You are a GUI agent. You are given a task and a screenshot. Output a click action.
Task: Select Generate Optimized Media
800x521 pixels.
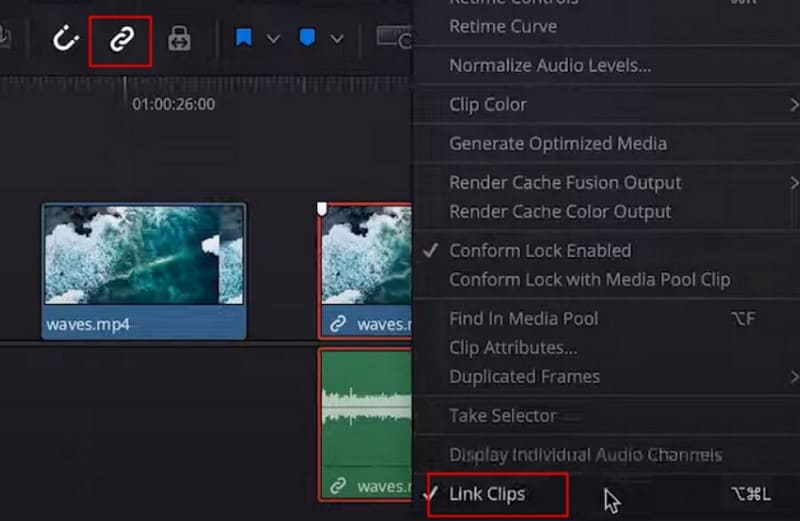point(557,143)
